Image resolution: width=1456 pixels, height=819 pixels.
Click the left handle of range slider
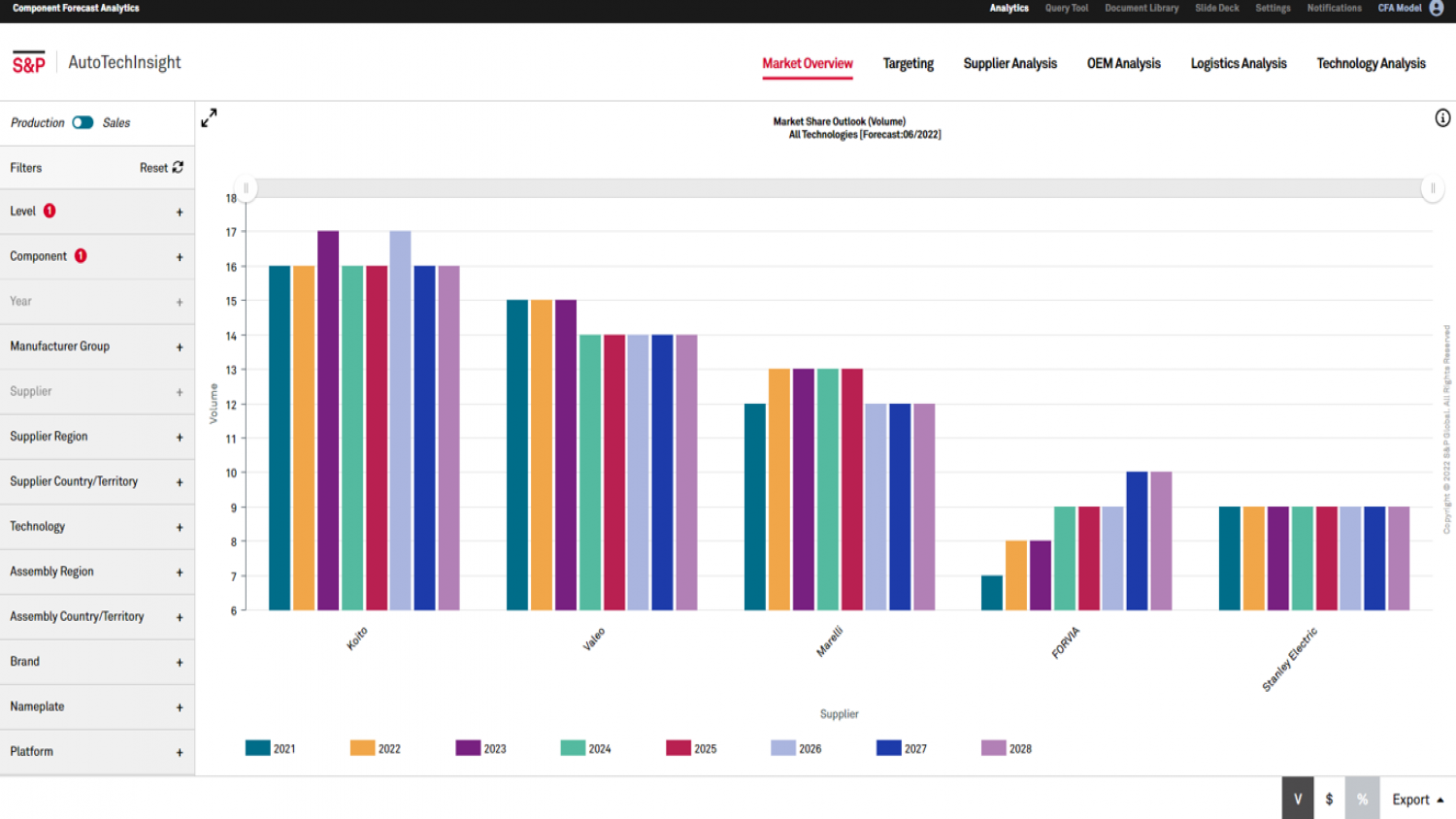click(x=247, y=188)
